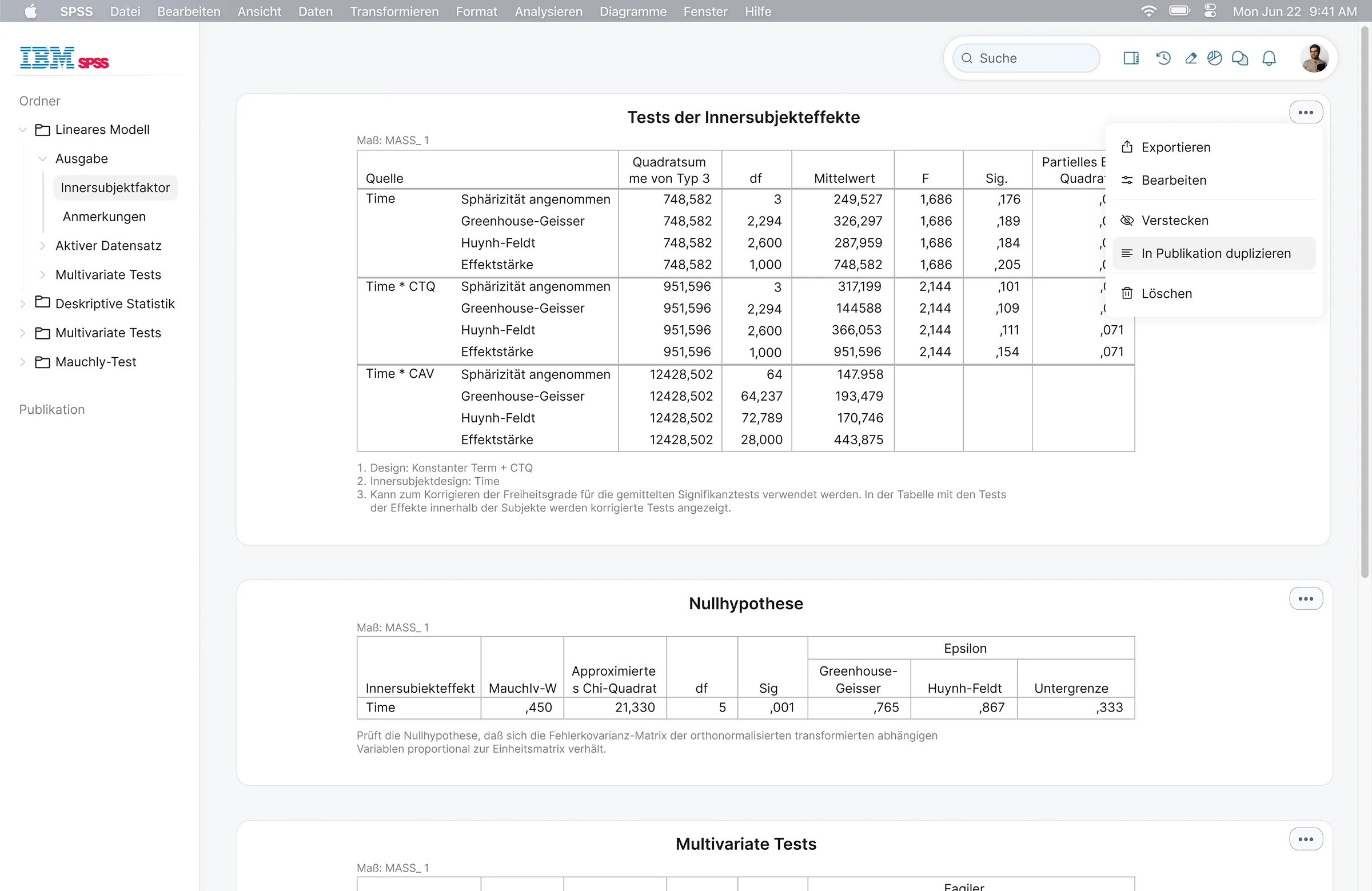
Task: Open the pie chart icon
Action: tap(1214, 58)
